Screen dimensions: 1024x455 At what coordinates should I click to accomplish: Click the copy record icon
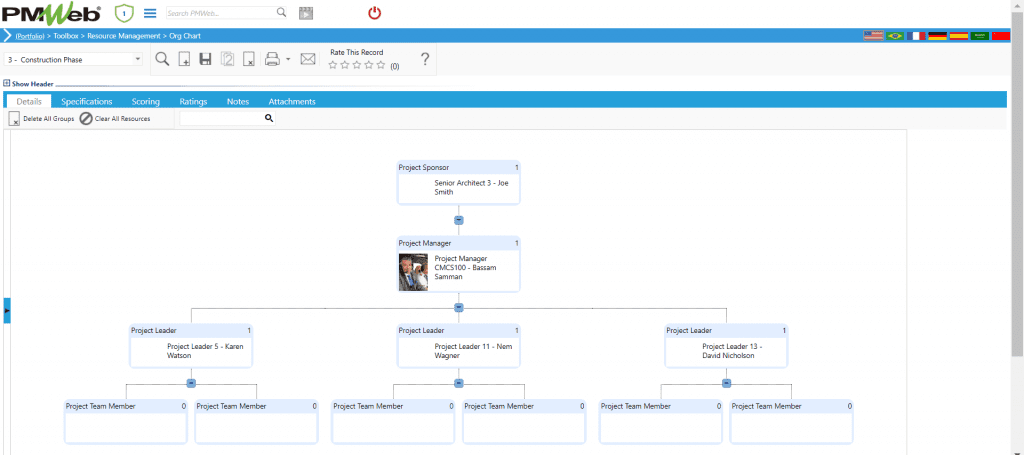(227, 60)
